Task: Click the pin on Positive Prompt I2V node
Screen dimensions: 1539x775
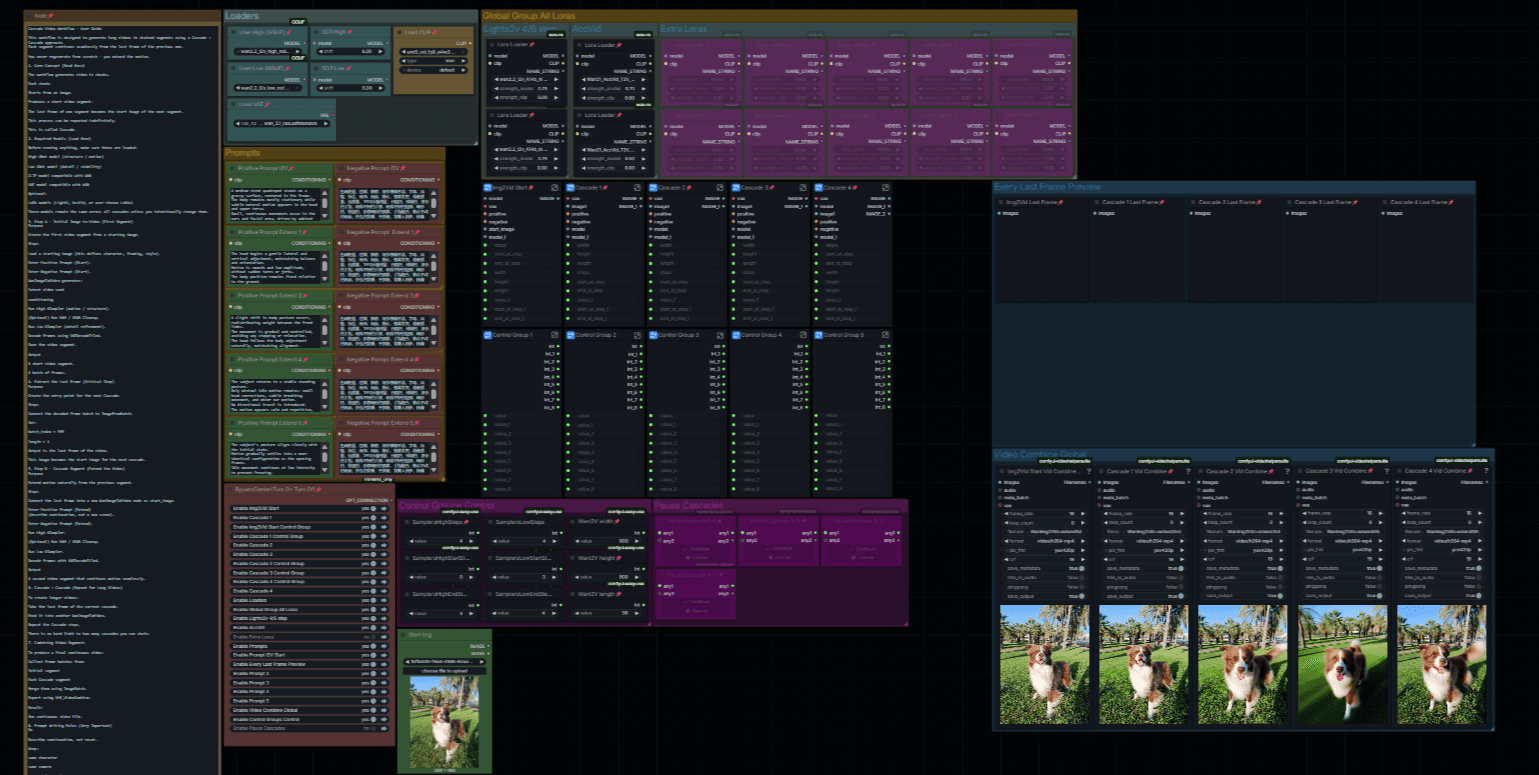Action: click(292, 168)
